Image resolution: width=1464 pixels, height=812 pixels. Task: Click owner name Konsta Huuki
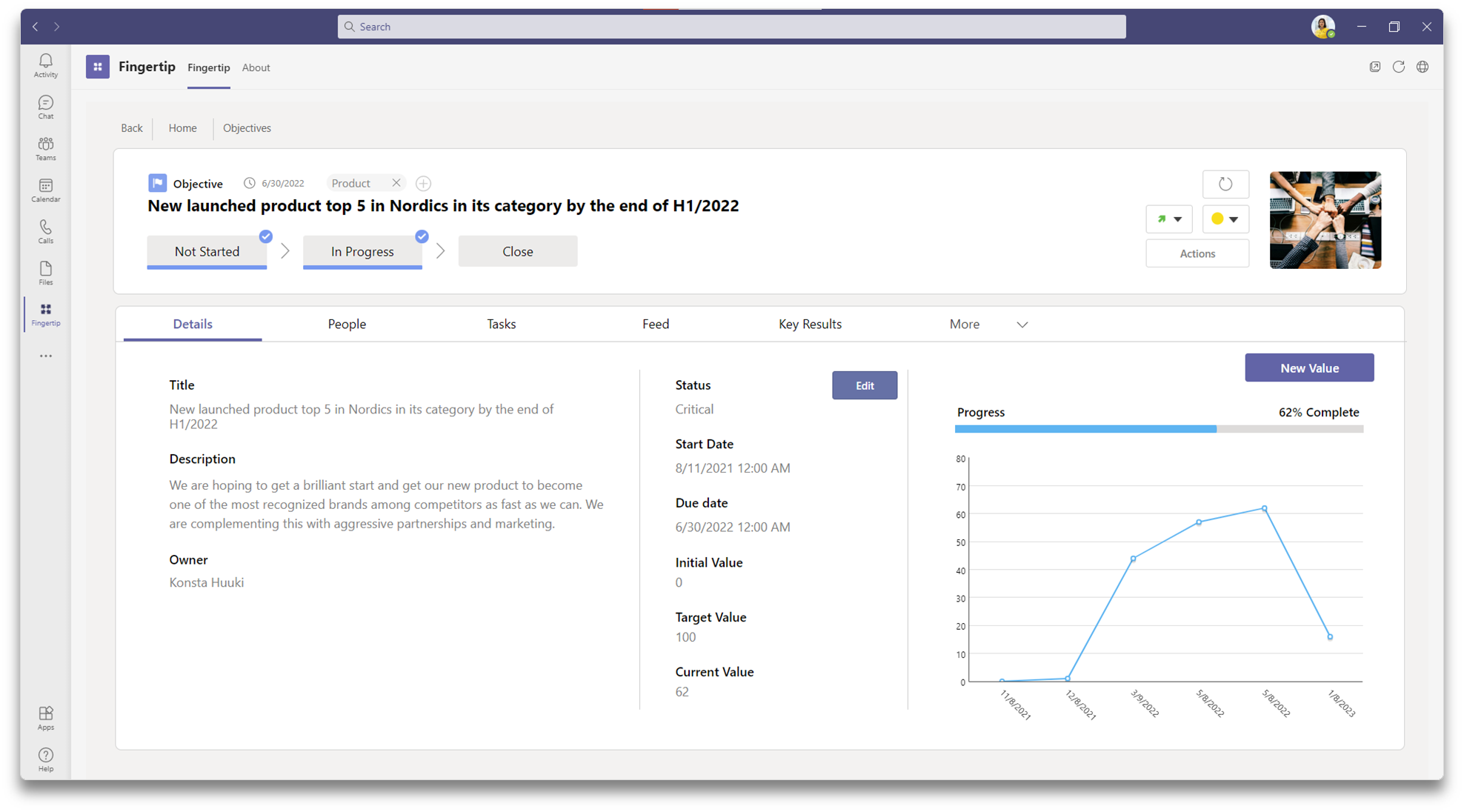(207, 582)
